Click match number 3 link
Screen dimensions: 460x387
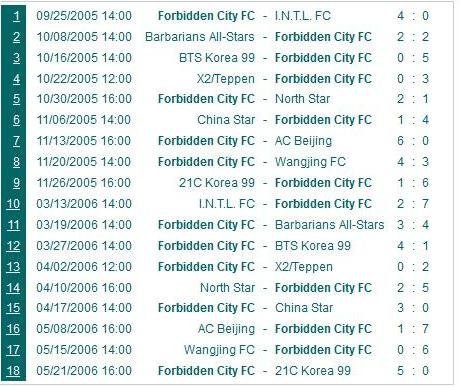click(x=16, y=58)
